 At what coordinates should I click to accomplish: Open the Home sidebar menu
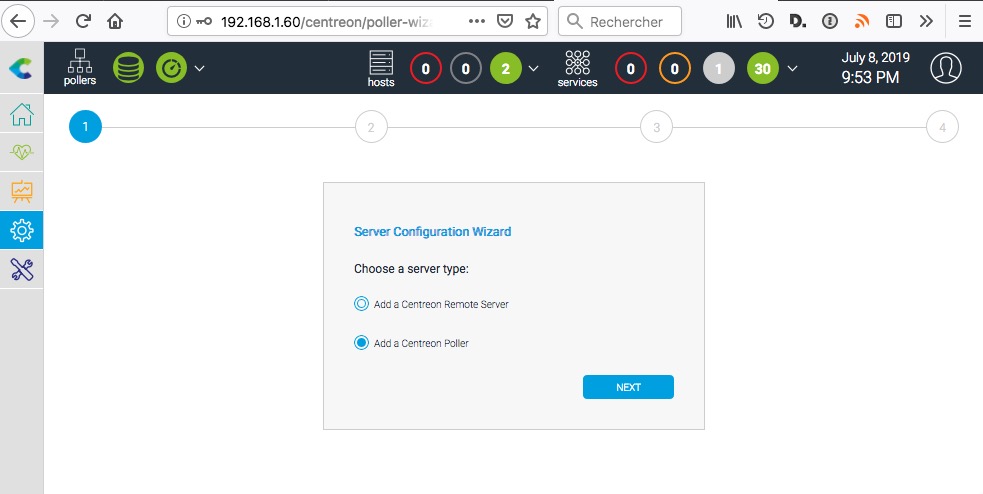tap(21, 115)
